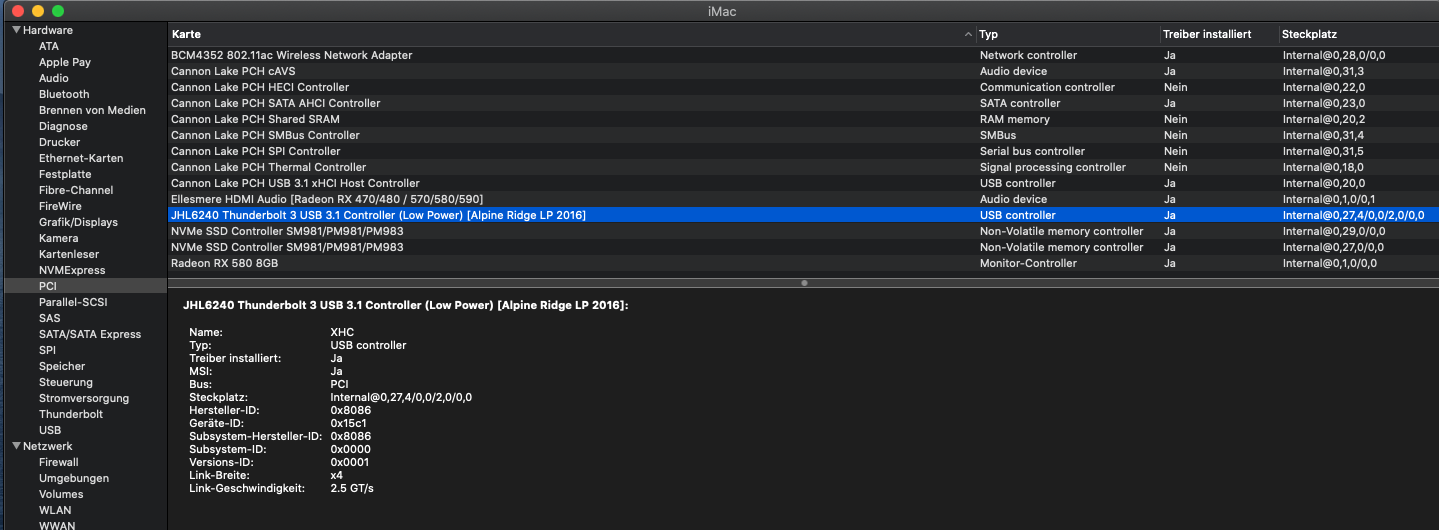
Task: Sort by Treiber installiert column header
Action: pos(1206,35)
